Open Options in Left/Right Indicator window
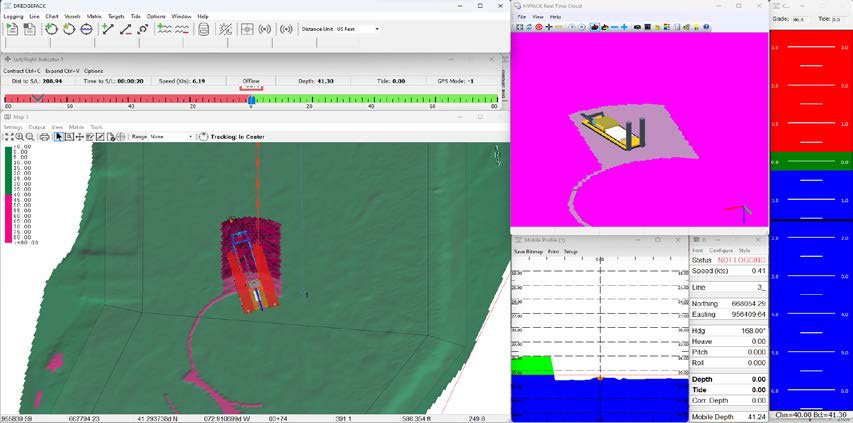The height and width of the screenshot is (423, 853). [x=93, y=71]
